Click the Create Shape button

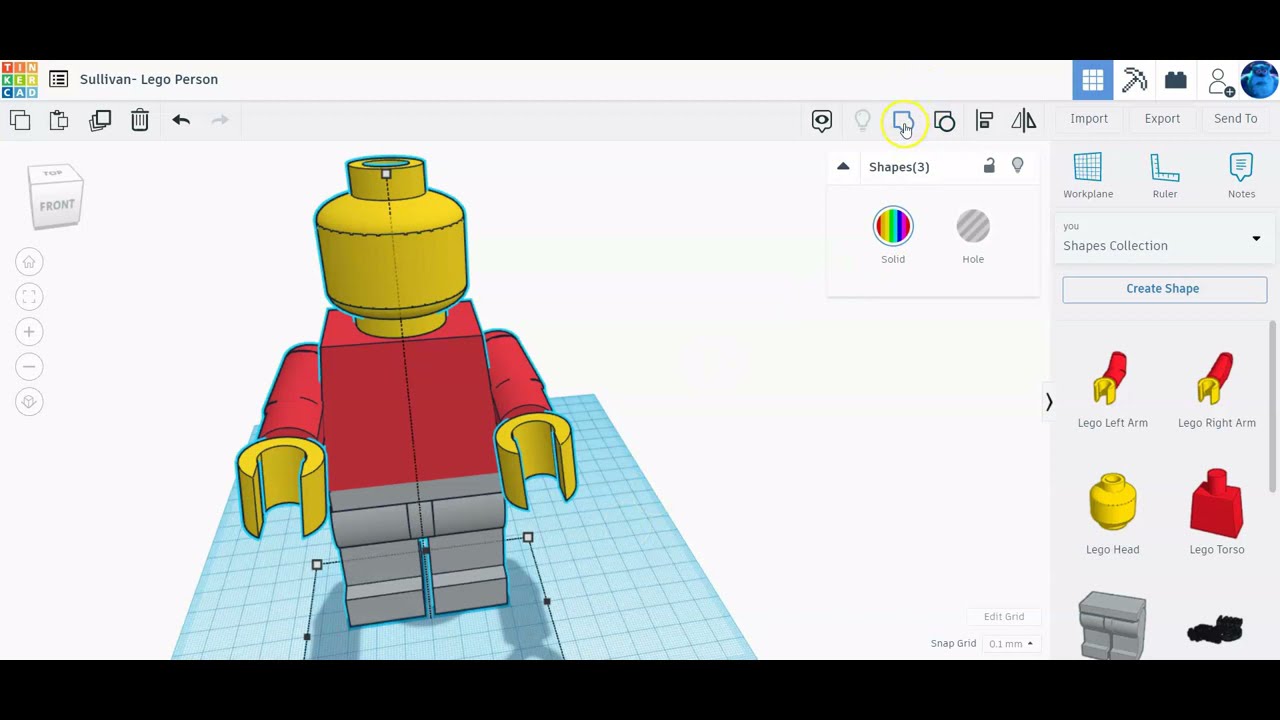pyautogui.click(x=1164, y=289)
